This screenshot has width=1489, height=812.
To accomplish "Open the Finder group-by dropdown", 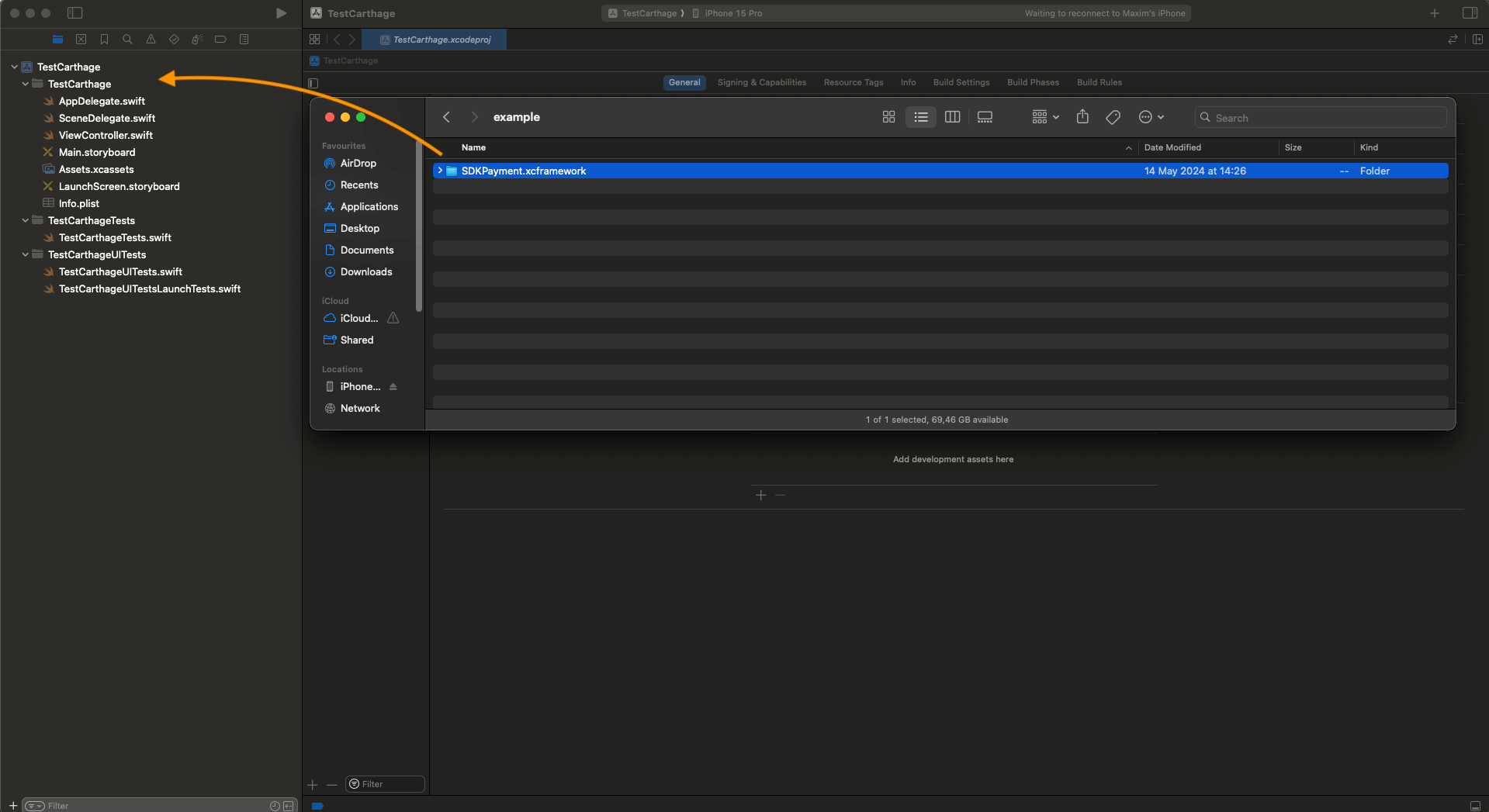I will (1044, 117).
